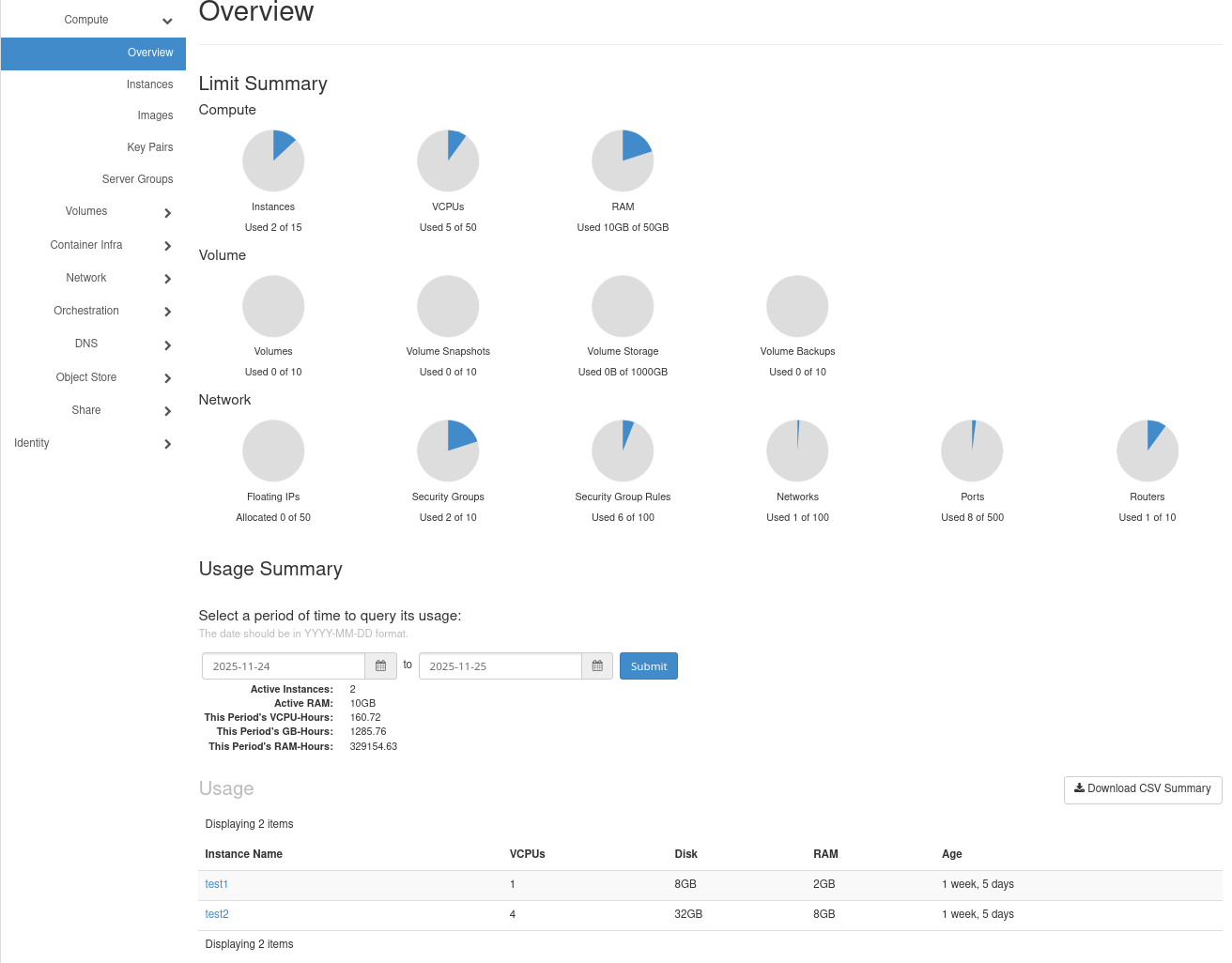Go to Key Pairs page
Viewport: 1232px width, 963px height.
149,147
